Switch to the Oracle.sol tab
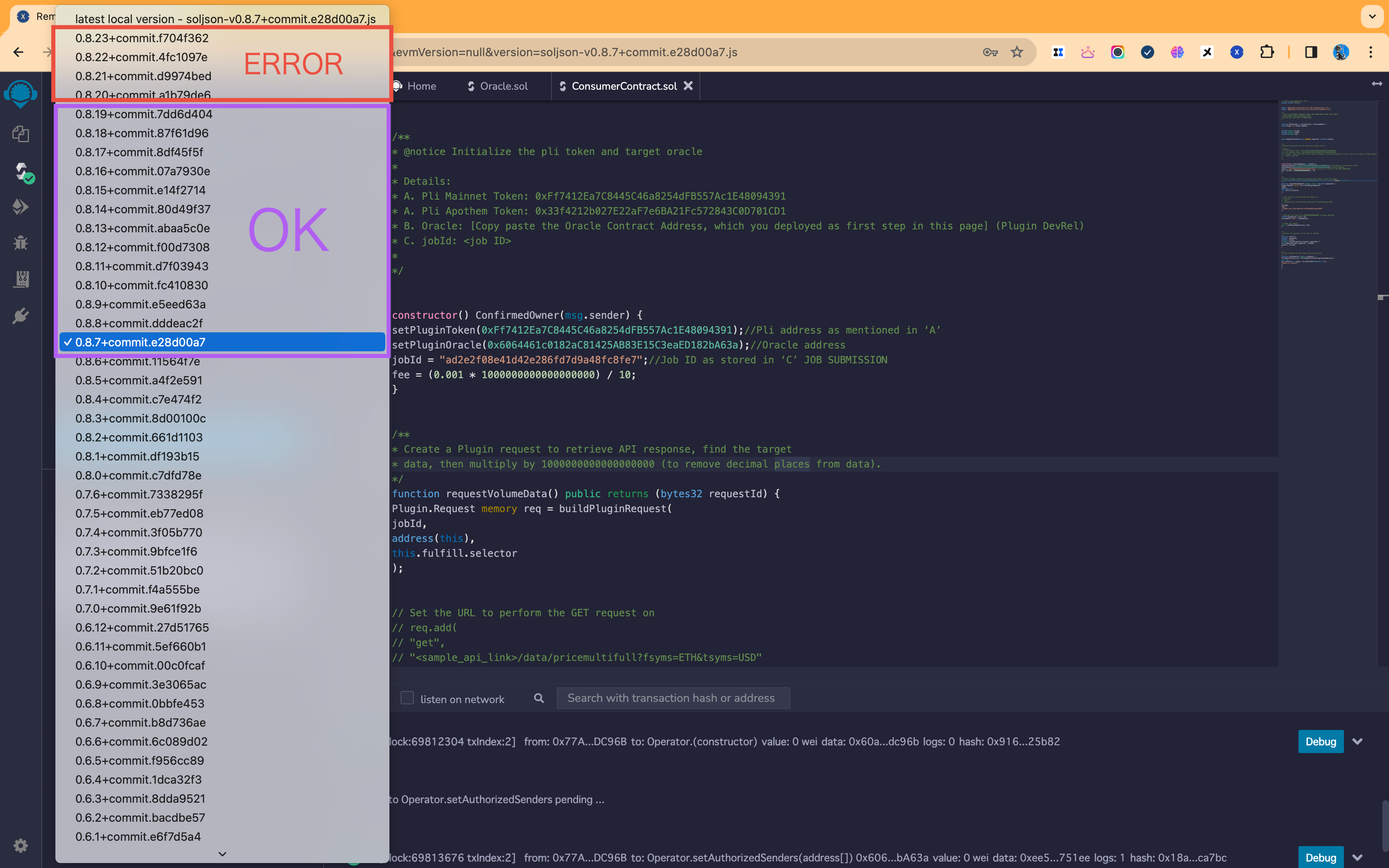 504,86
